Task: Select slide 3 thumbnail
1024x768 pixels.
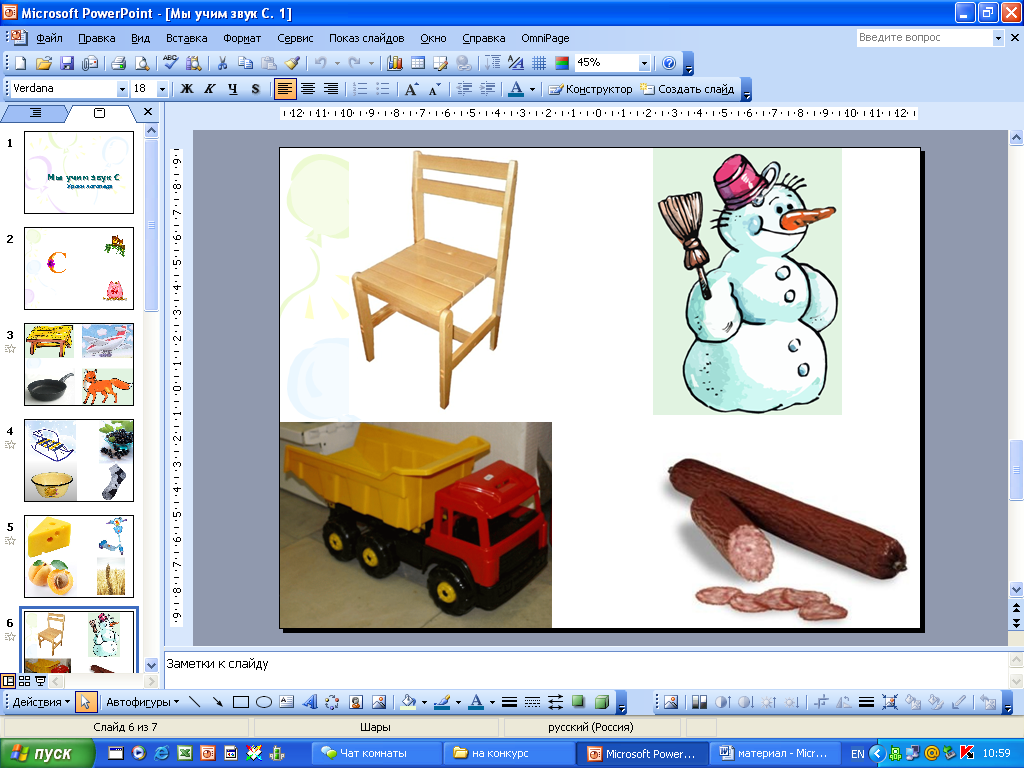Action: pyautogui.click(x=79, y=364)
